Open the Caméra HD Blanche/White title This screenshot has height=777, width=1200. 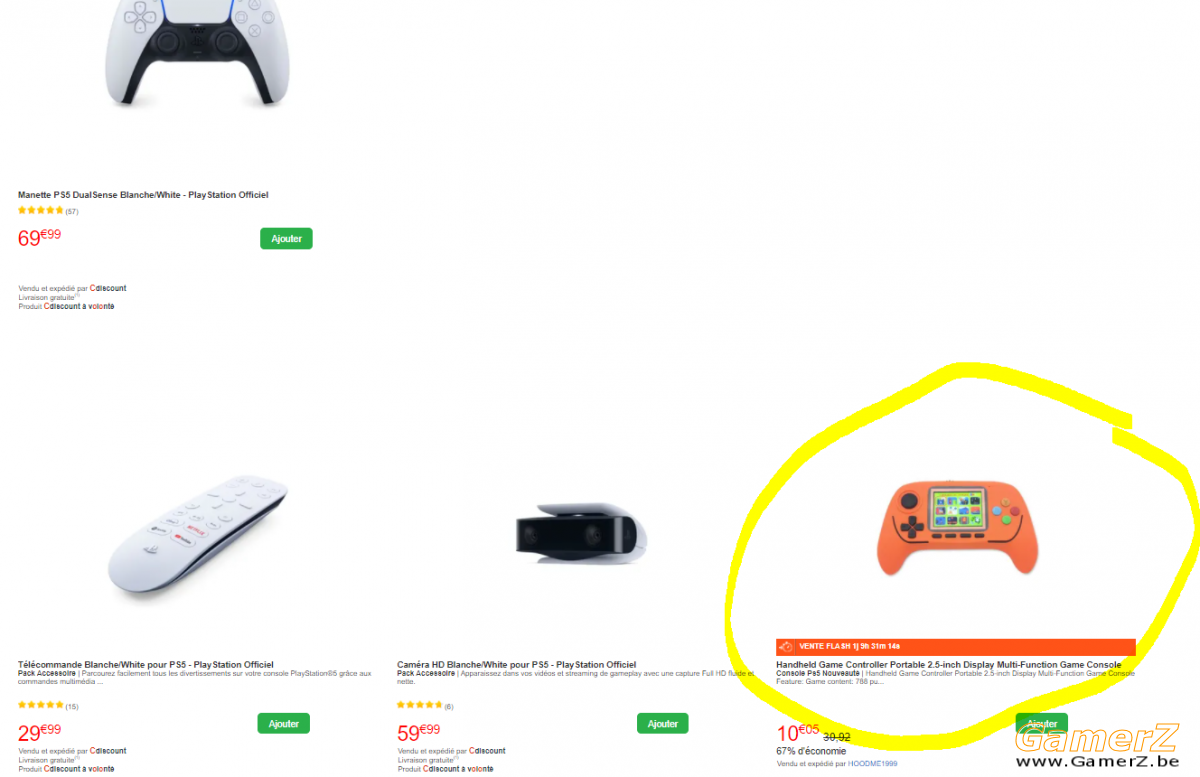(516, 664)
